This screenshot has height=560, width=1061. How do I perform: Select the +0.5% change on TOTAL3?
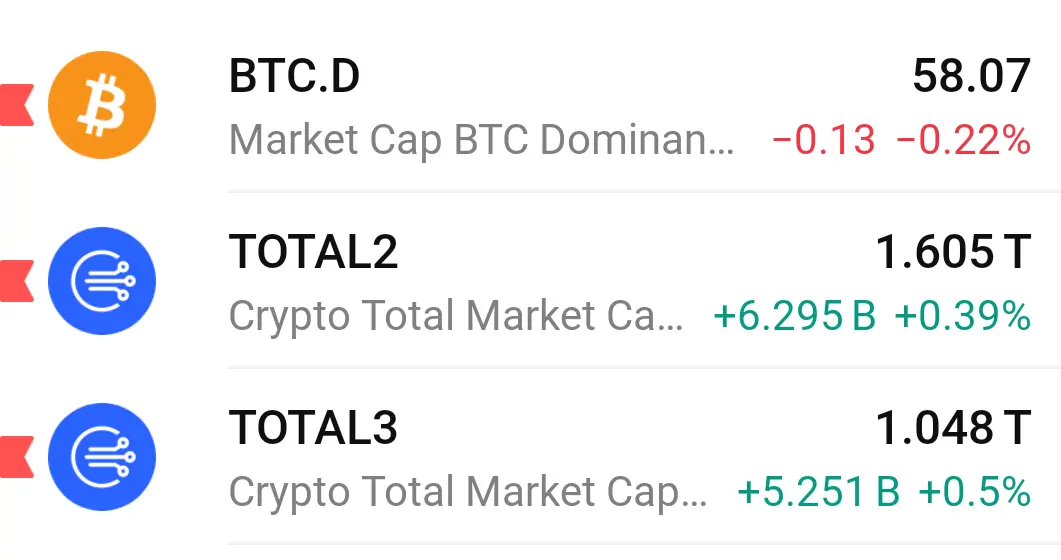(x=974, y=492)
